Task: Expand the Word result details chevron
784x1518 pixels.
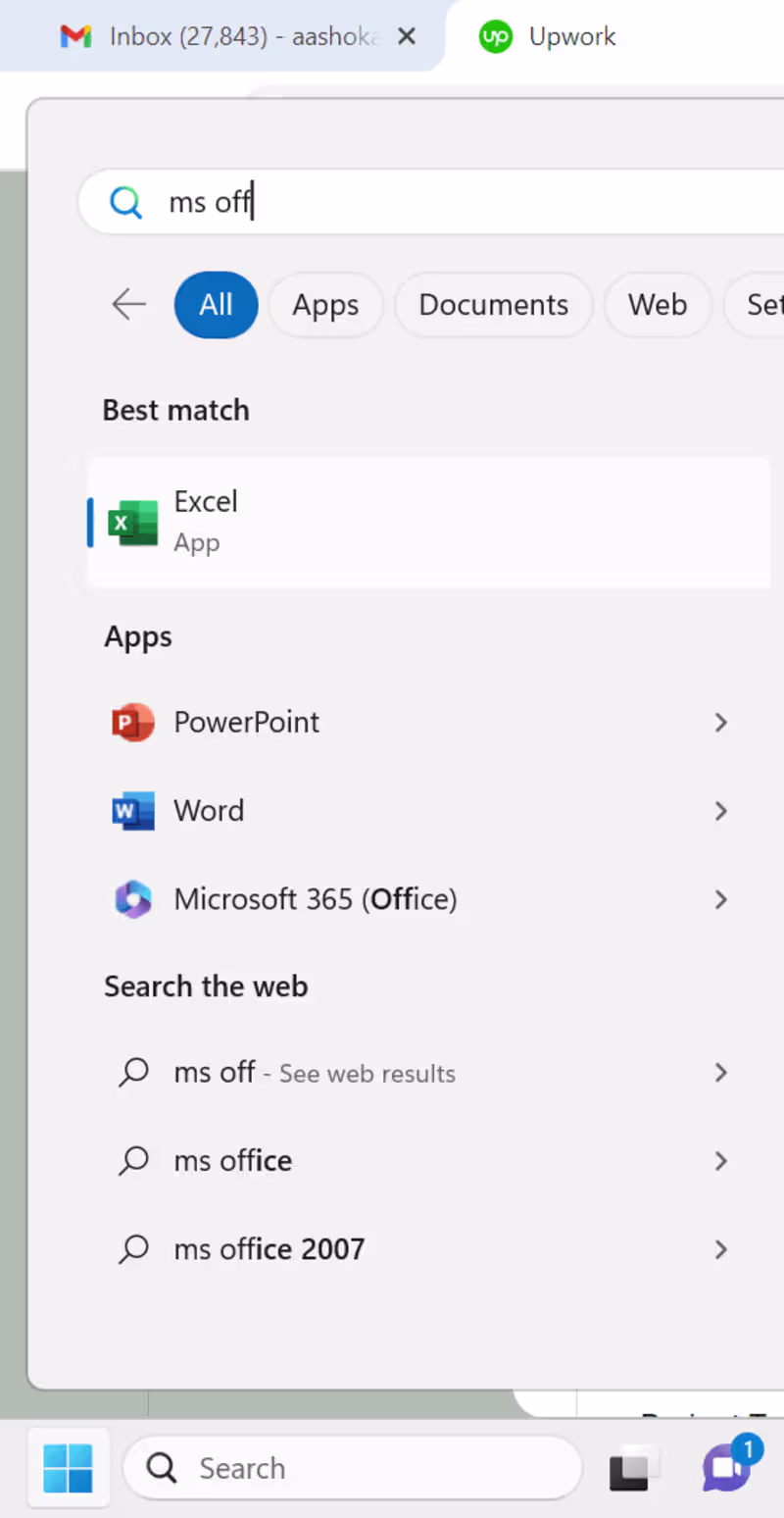Action: [721, 811]
